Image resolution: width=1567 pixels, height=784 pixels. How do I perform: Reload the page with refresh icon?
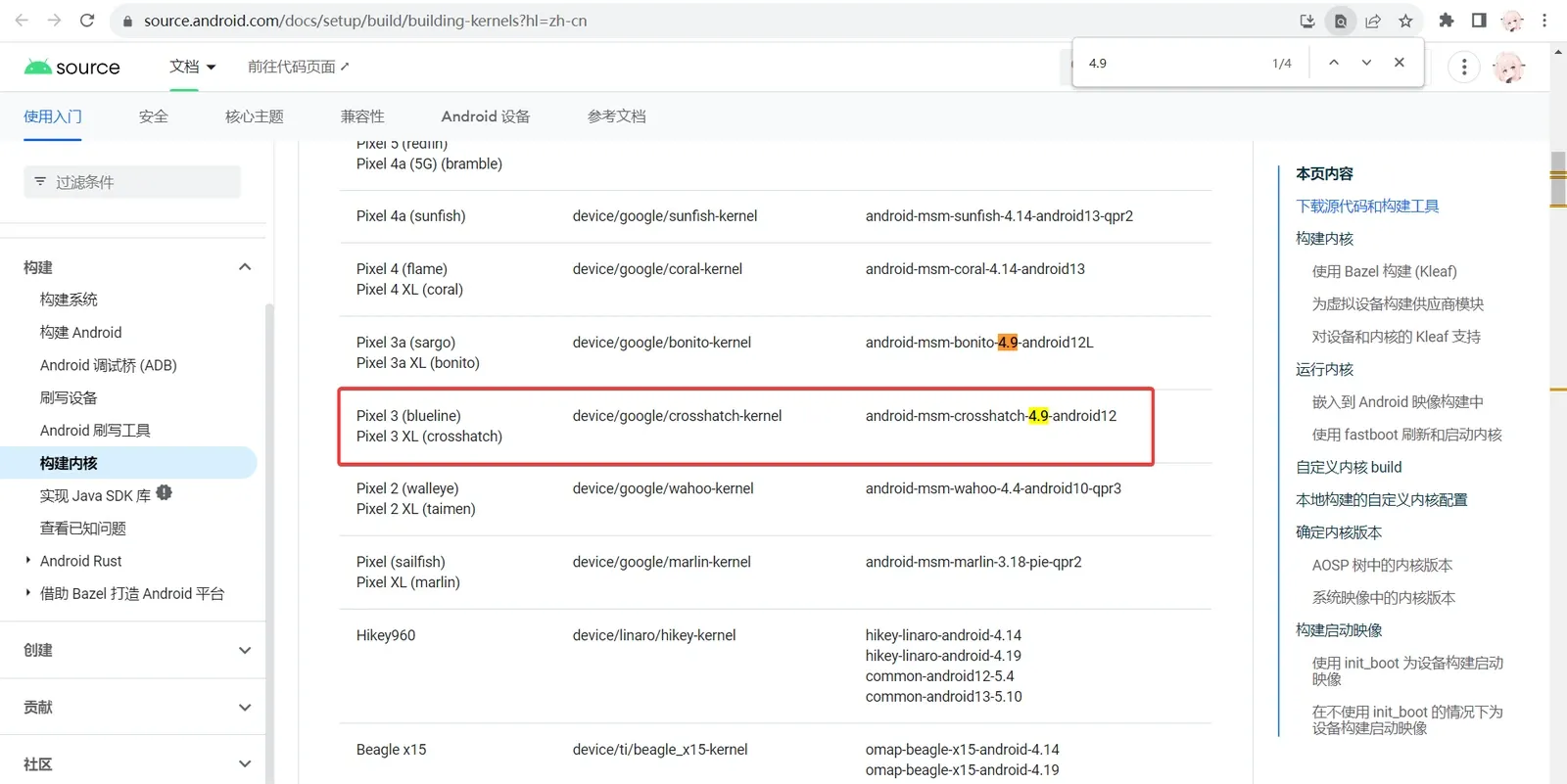pos(87,21)
